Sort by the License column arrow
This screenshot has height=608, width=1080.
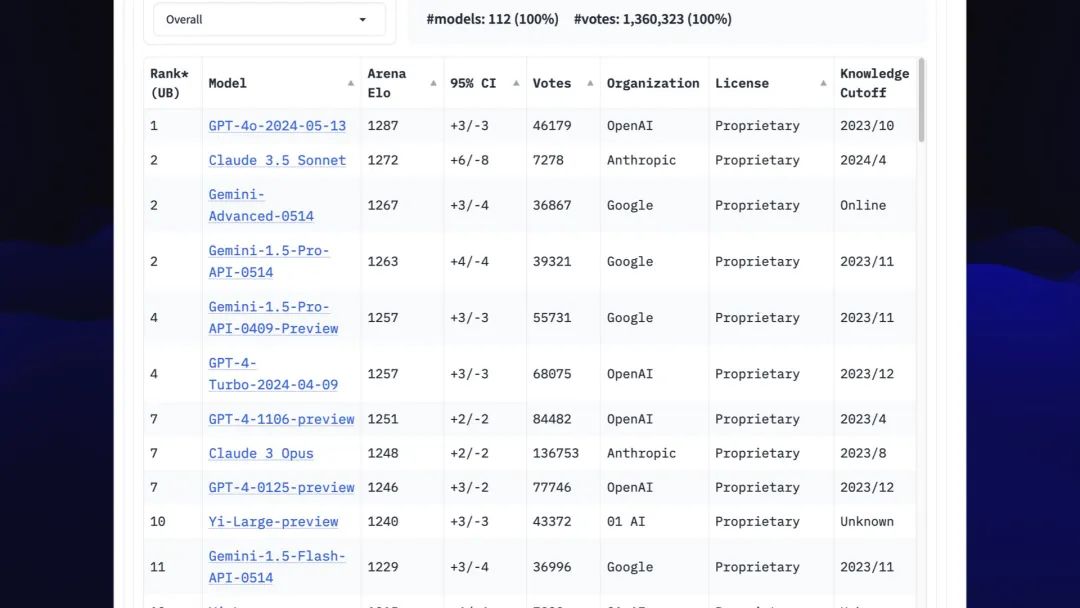(x=823, y=83)
